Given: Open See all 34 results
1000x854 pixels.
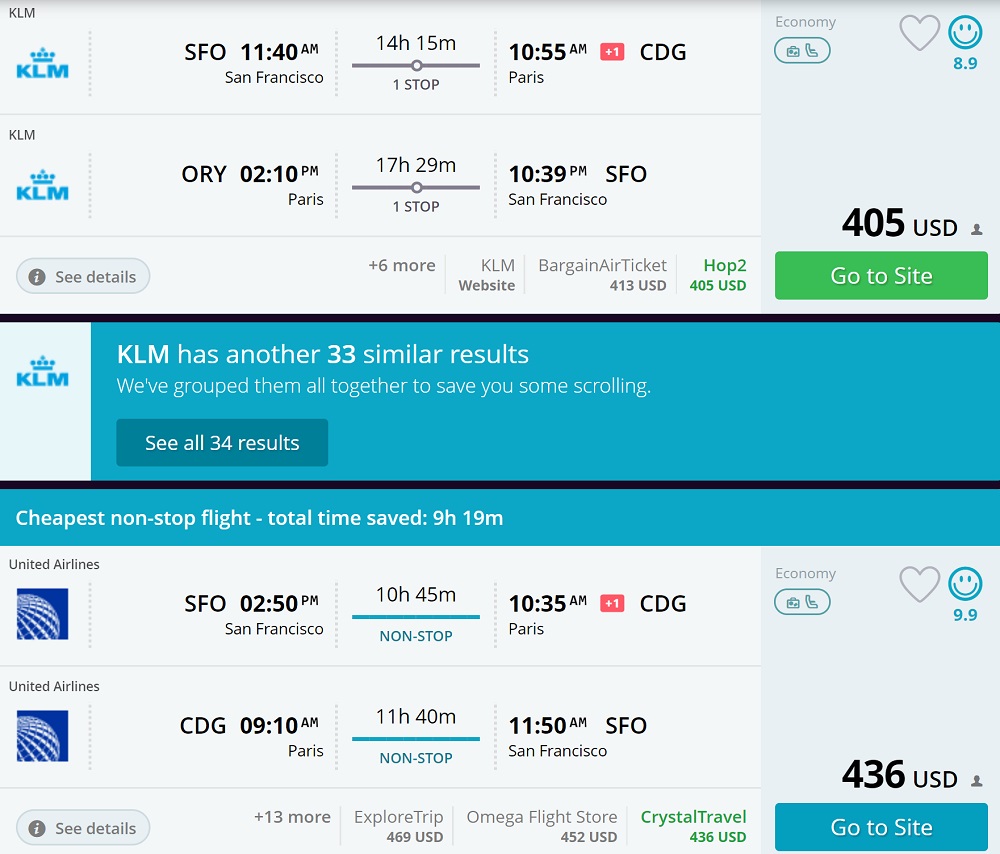Looking at the screenshot, I should (x=222, y=443).
